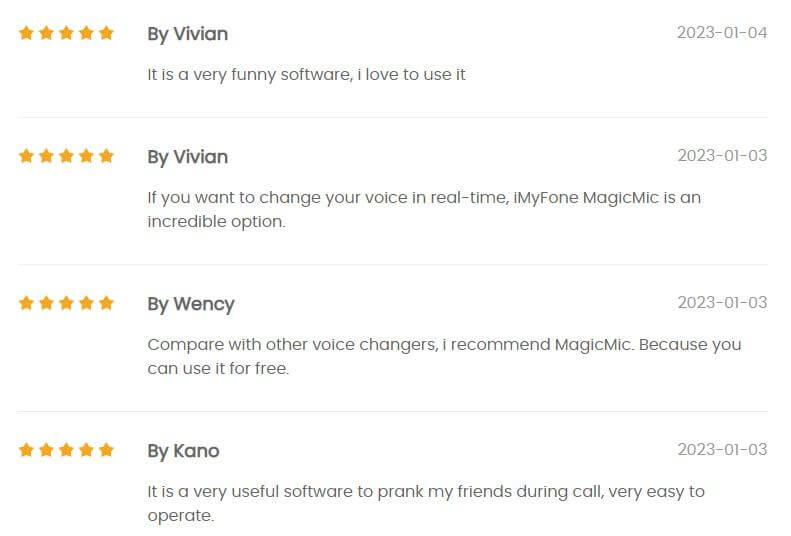The width and height of the screenshot is (791, 536).
Task: Click the 2023-01-04 review date
Action: click(722, 33)
